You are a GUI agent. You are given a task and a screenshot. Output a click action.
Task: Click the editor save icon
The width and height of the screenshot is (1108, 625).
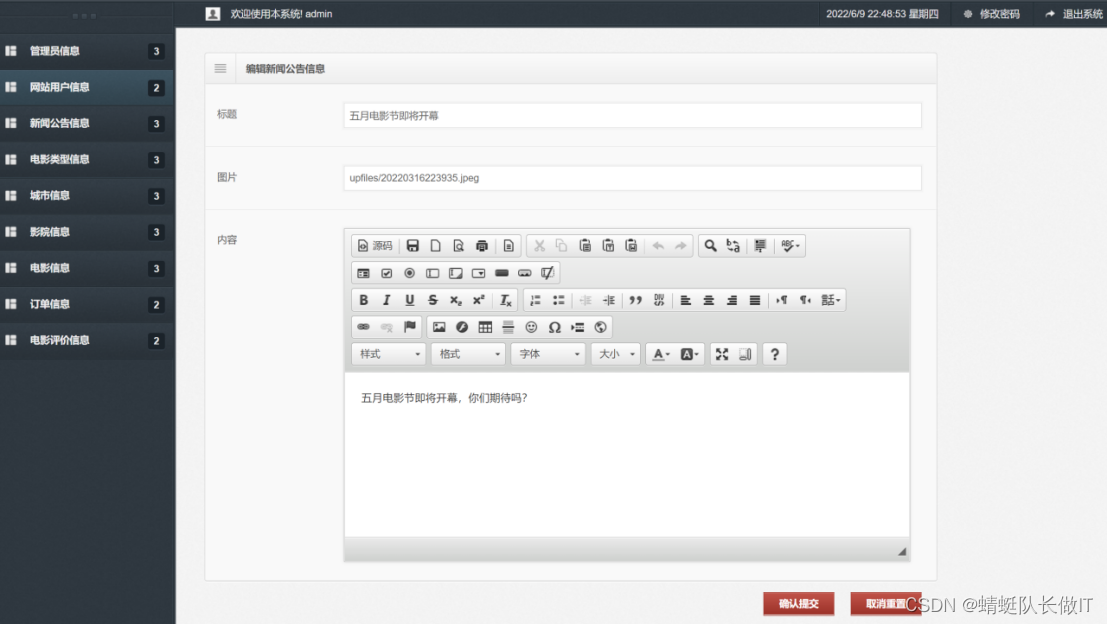click(x=413, y=246)
